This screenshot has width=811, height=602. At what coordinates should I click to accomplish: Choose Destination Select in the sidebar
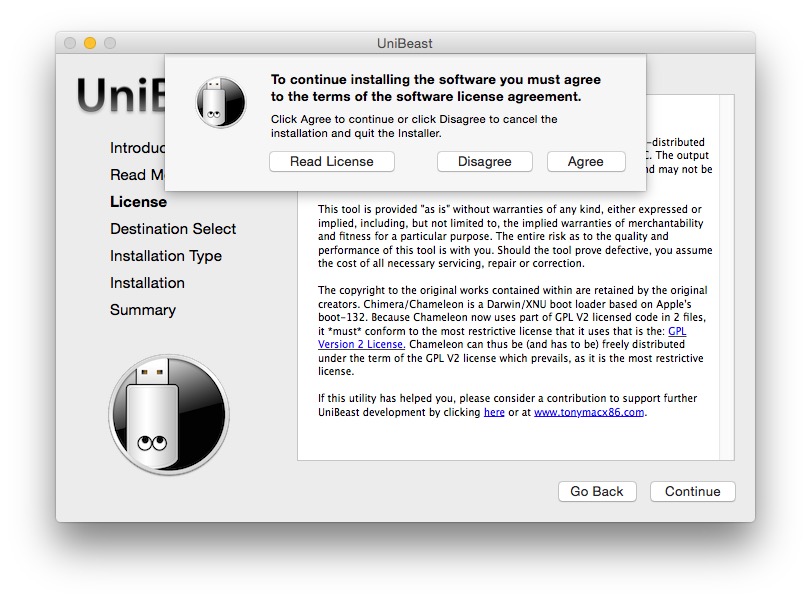(173, 229)
